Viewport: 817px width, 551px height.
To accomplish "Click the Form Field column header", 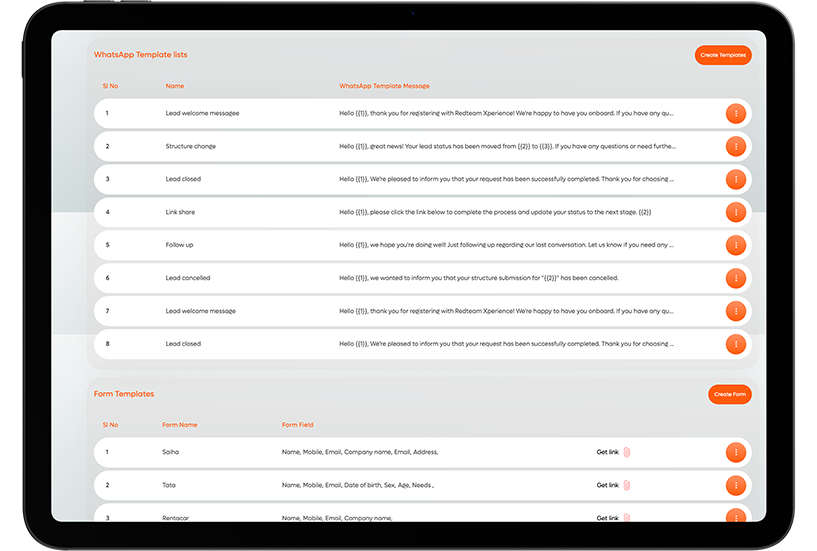I will [298, 425].
